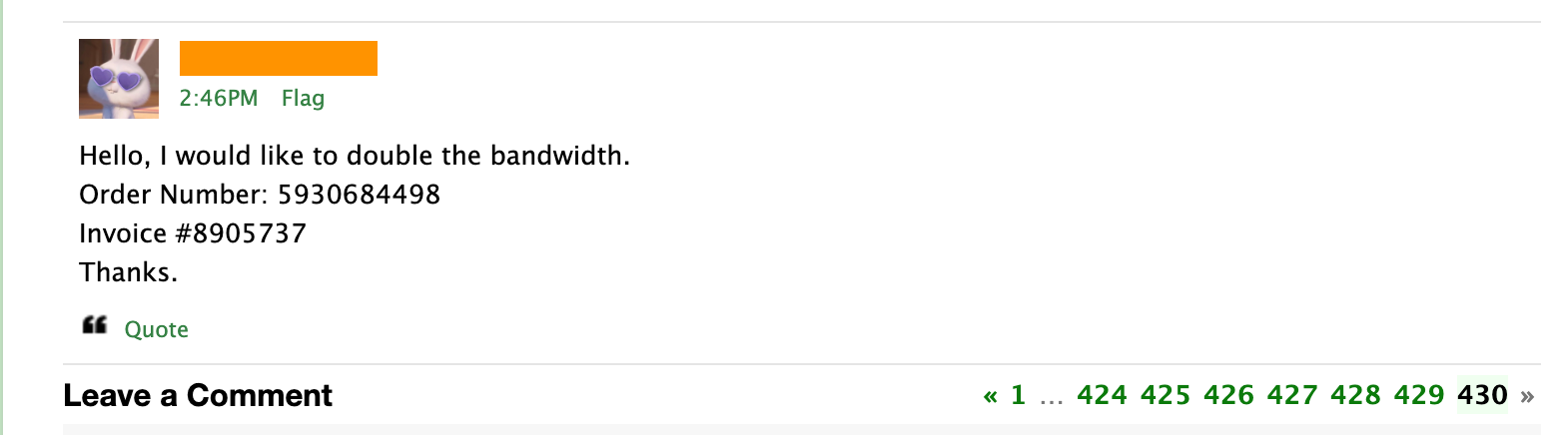
Task: Open the bunny avatar profile picture
Action: 119,79
